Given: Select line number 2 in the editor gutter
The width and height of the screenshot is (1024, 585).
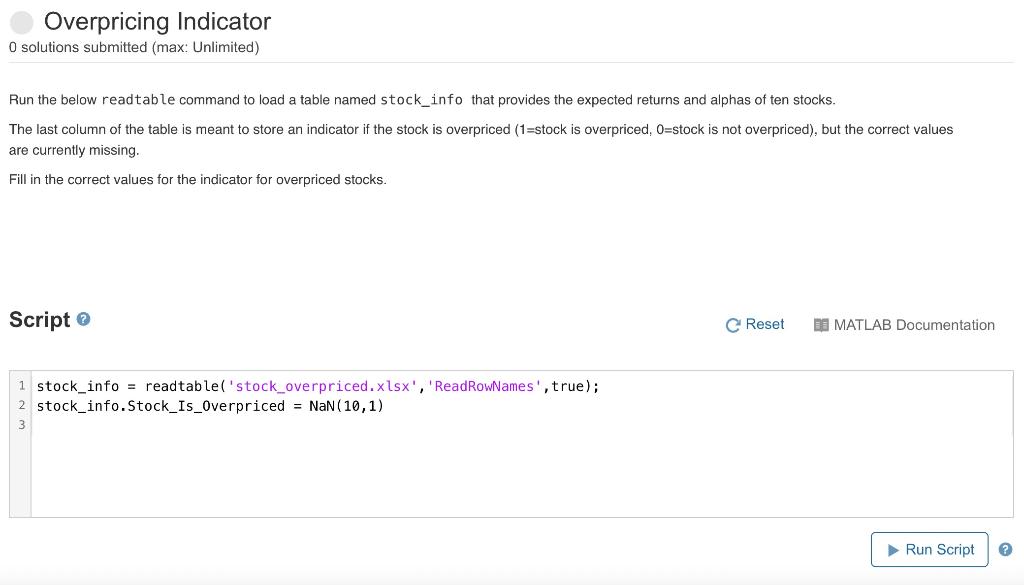Looking at the screenshot, I should (x=21, y=406).
